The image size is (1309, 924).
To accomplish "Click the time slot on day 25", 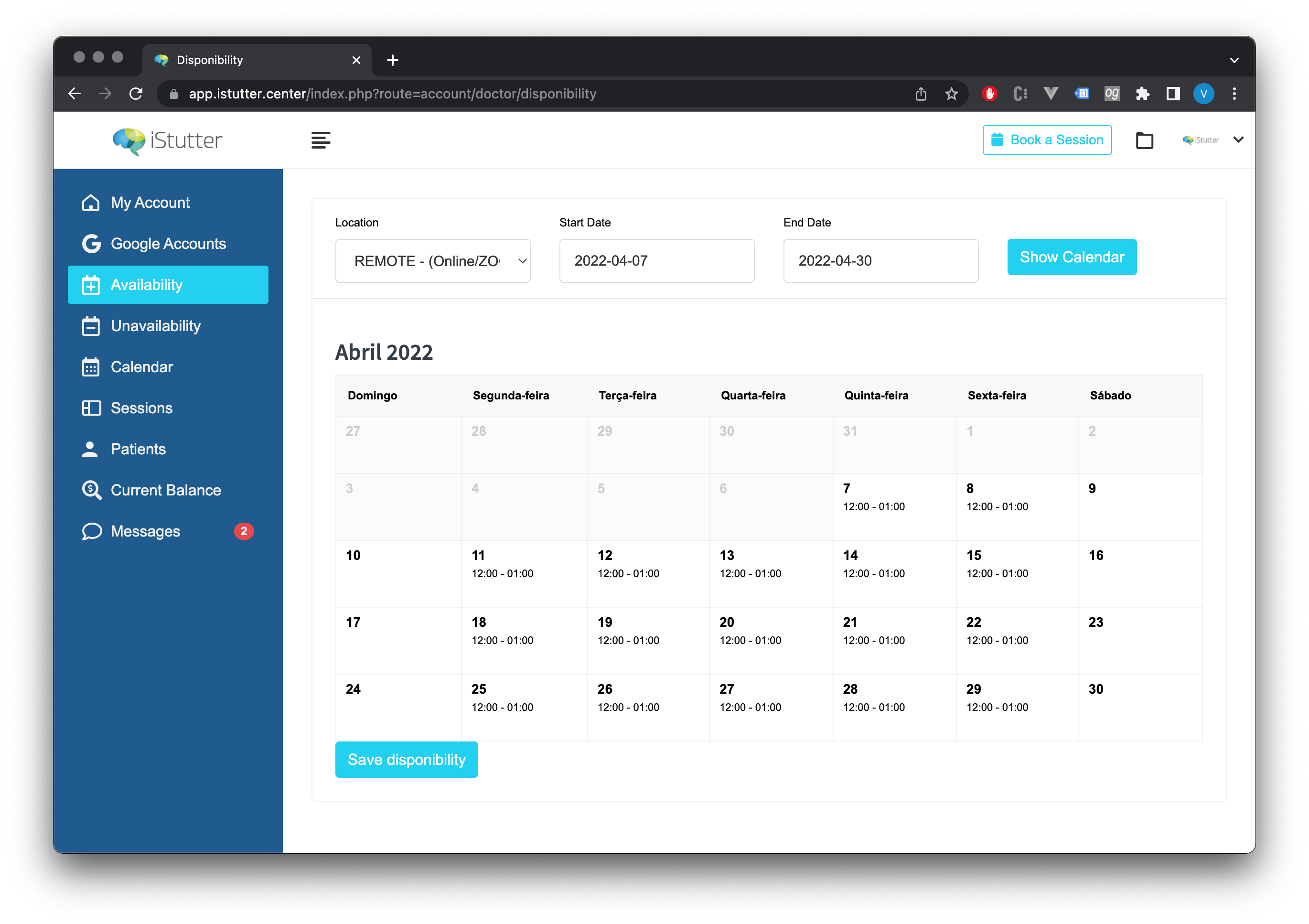I will coord(502,707).
